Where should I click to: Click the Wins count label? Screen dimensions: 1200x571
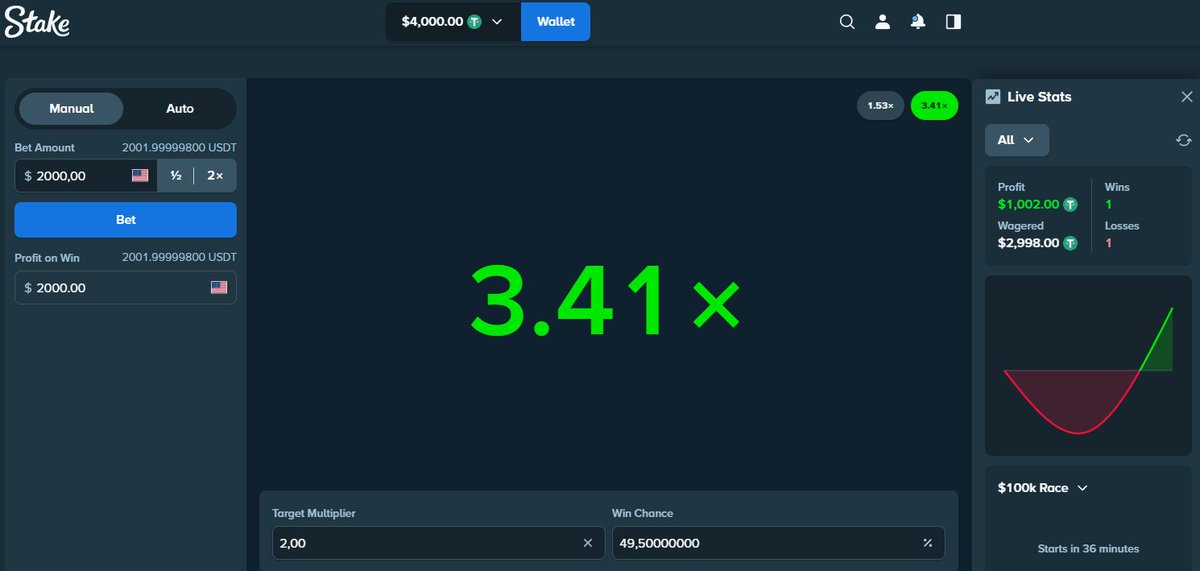(x=1116, y=187)
